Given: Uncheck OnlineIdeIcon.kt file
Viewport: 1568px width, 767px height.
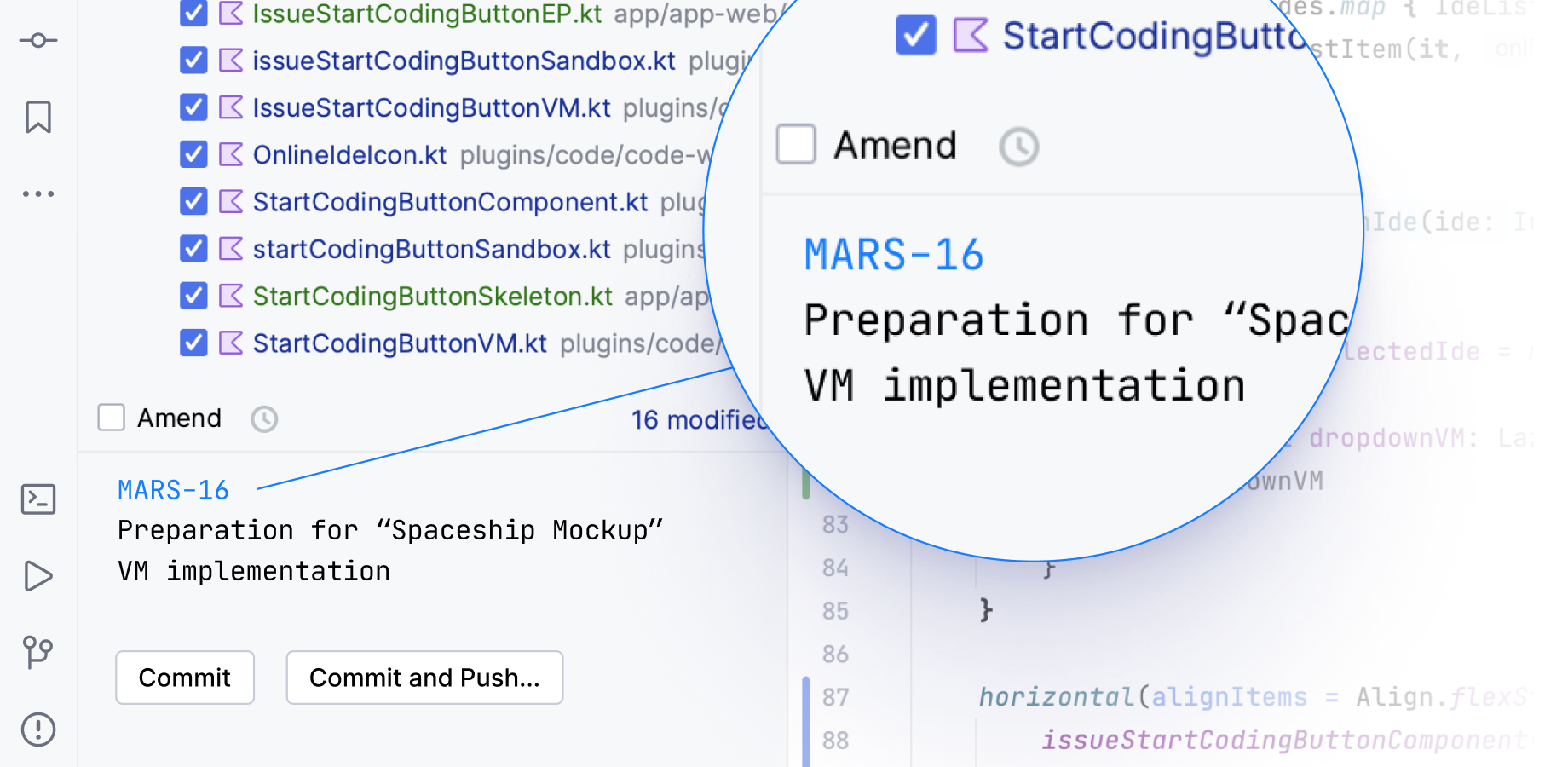Looking at the screenshot, I should coord(194,154).
